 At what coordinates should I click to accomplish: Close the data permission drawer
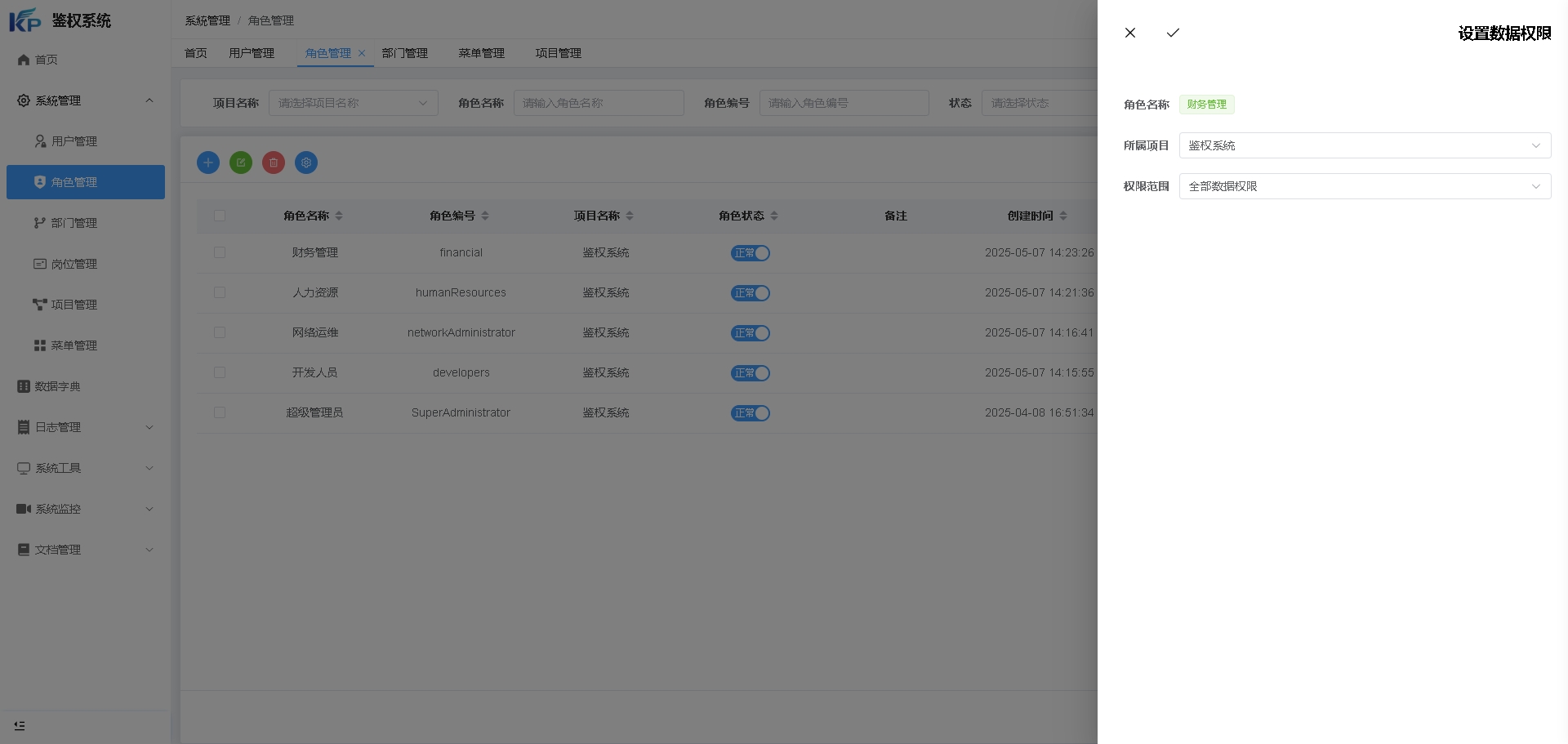coord(1130,33)
